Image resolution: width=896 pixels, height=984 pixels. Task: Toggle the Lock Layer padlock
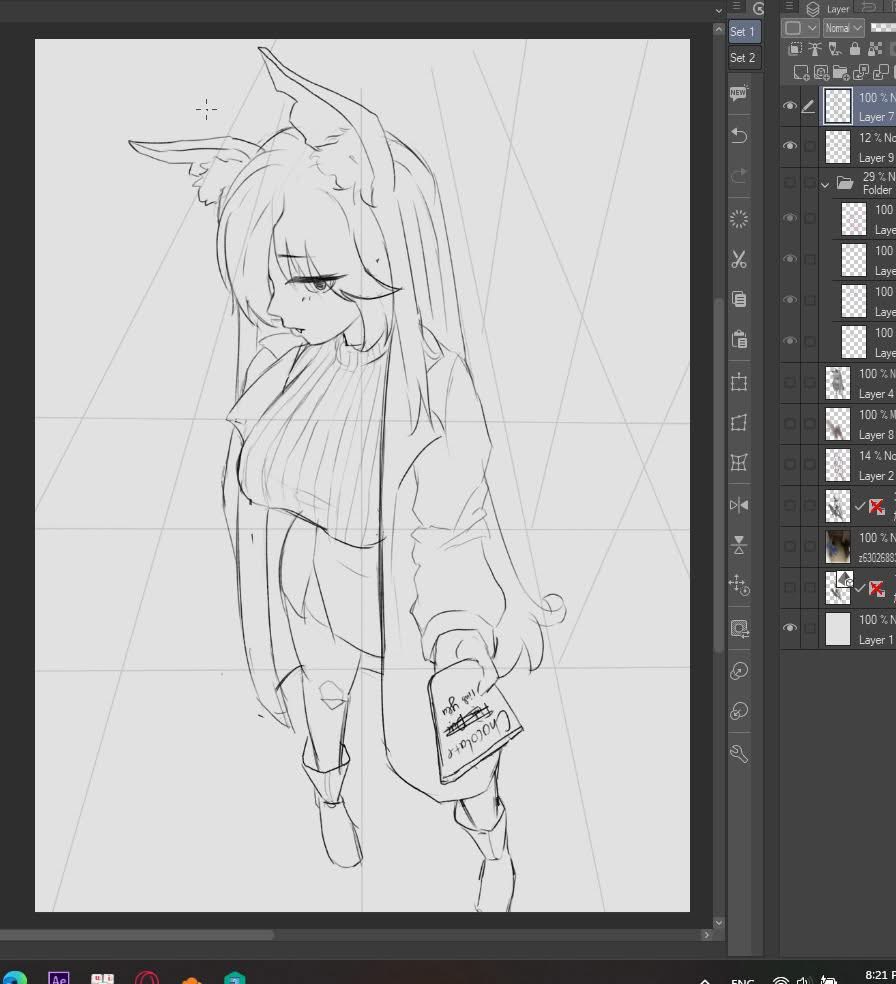[x=855, y=49]
